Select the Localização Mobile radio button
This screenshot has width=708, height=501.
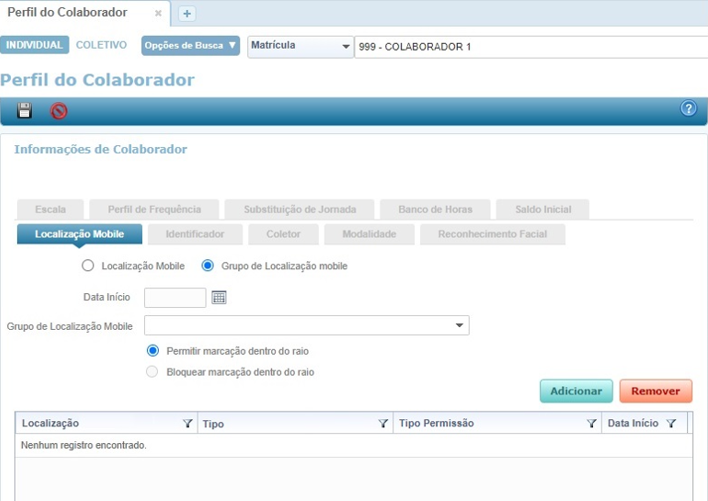88,266
